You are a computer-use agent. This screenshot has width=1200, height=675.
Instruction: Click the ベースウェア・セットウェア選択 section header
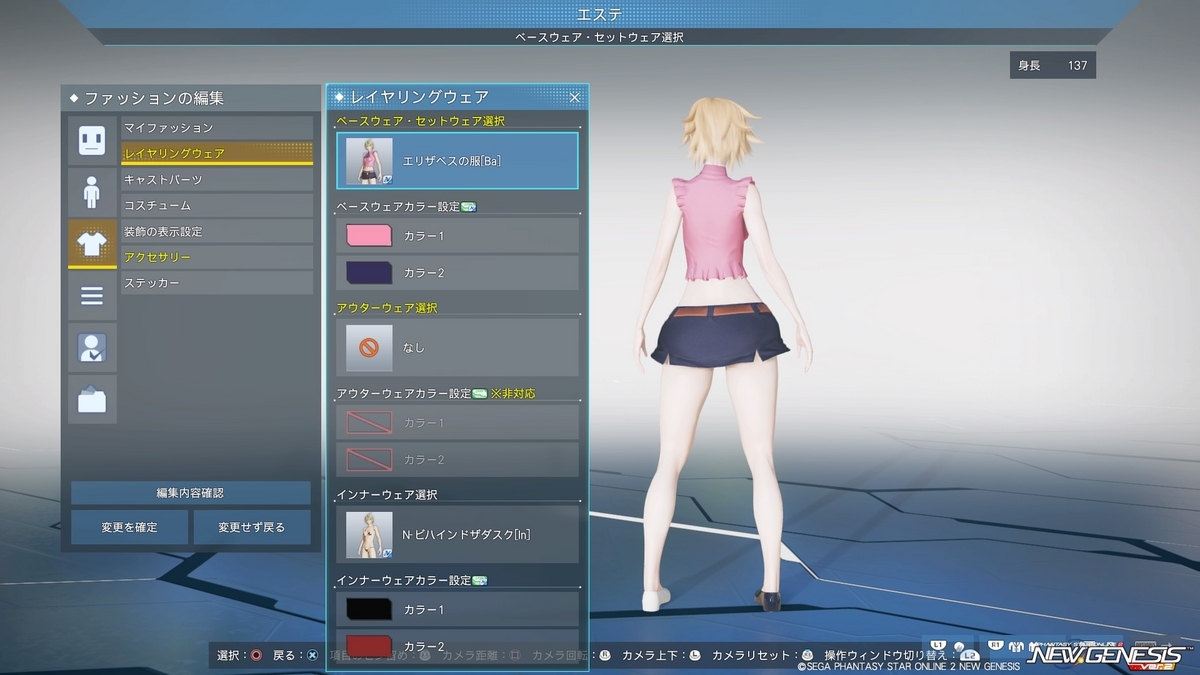pos(420,121)
